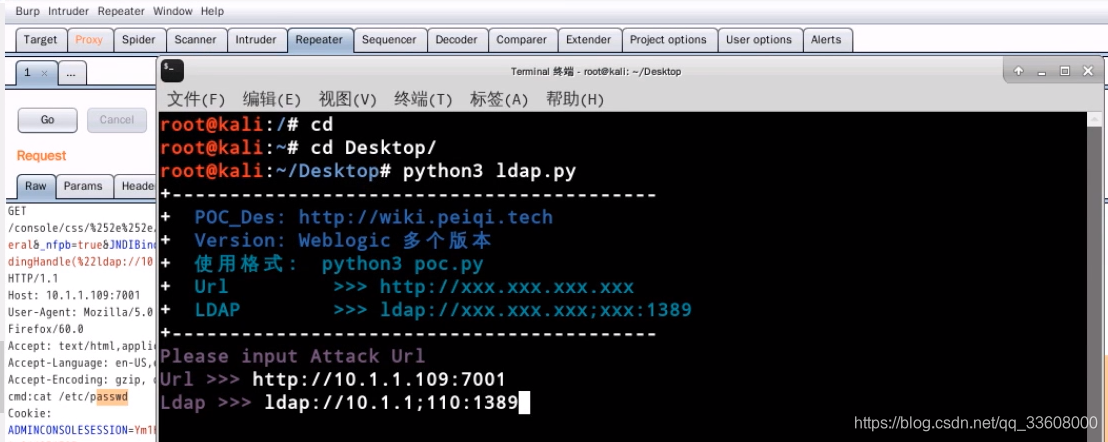1108x442 pixels.
Task: Open the Help menu in Burp
Action: click(212, 11)
